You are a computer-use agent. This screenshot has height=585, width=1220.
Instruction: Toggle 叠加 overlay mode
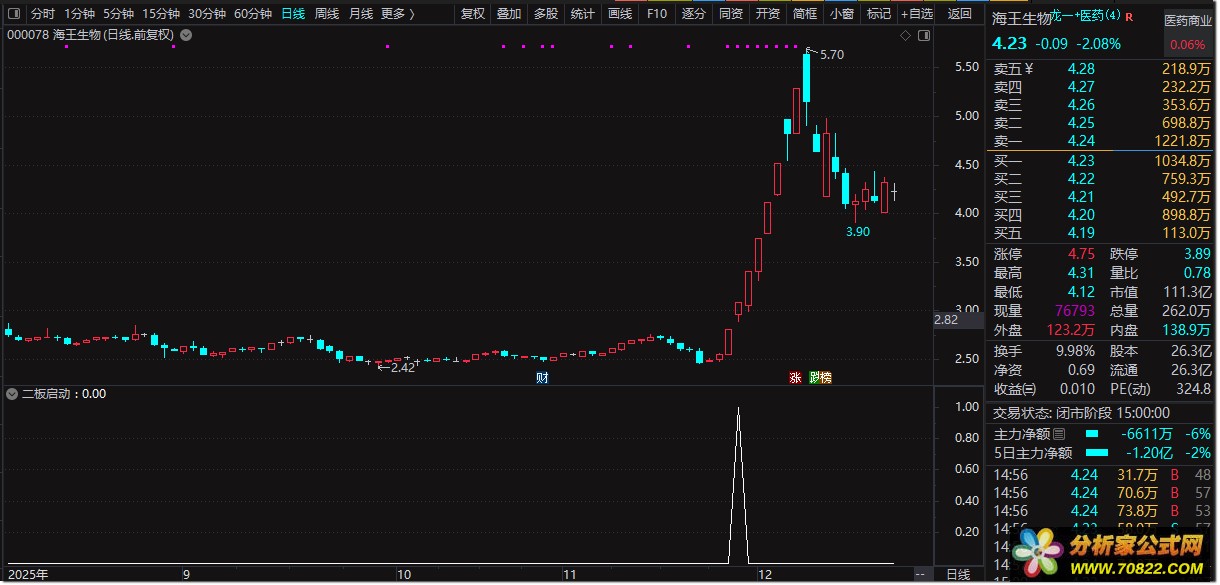tap(508, 14)
